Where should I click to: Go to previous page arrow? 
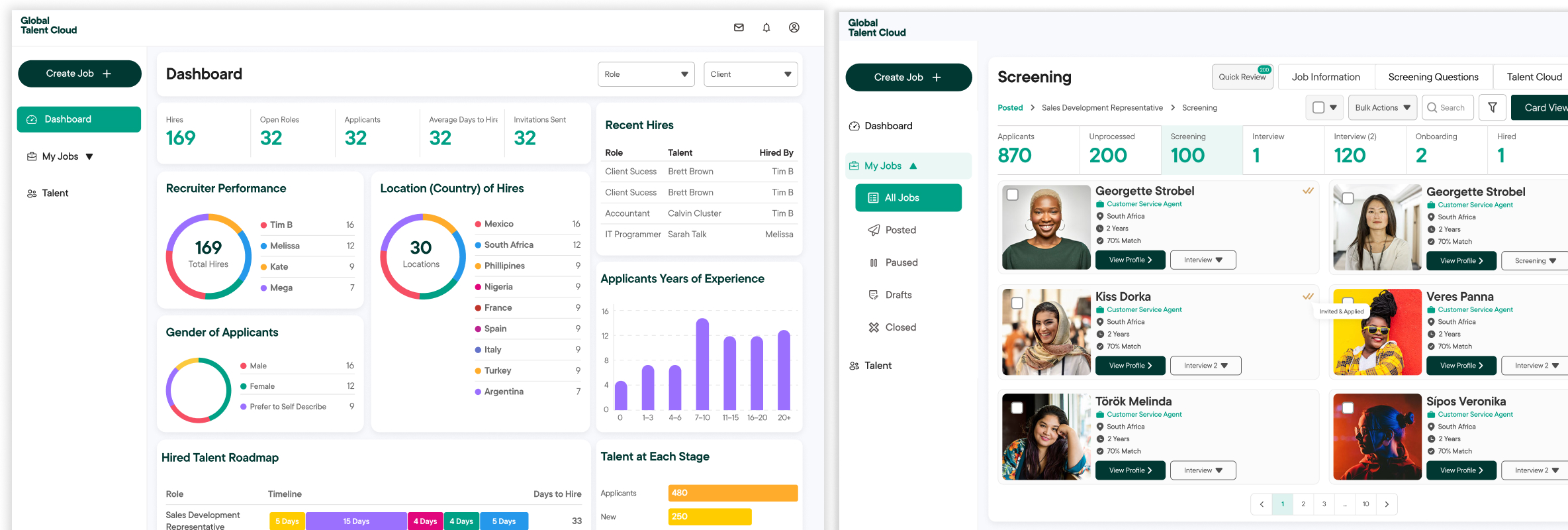pos(1262,504)
